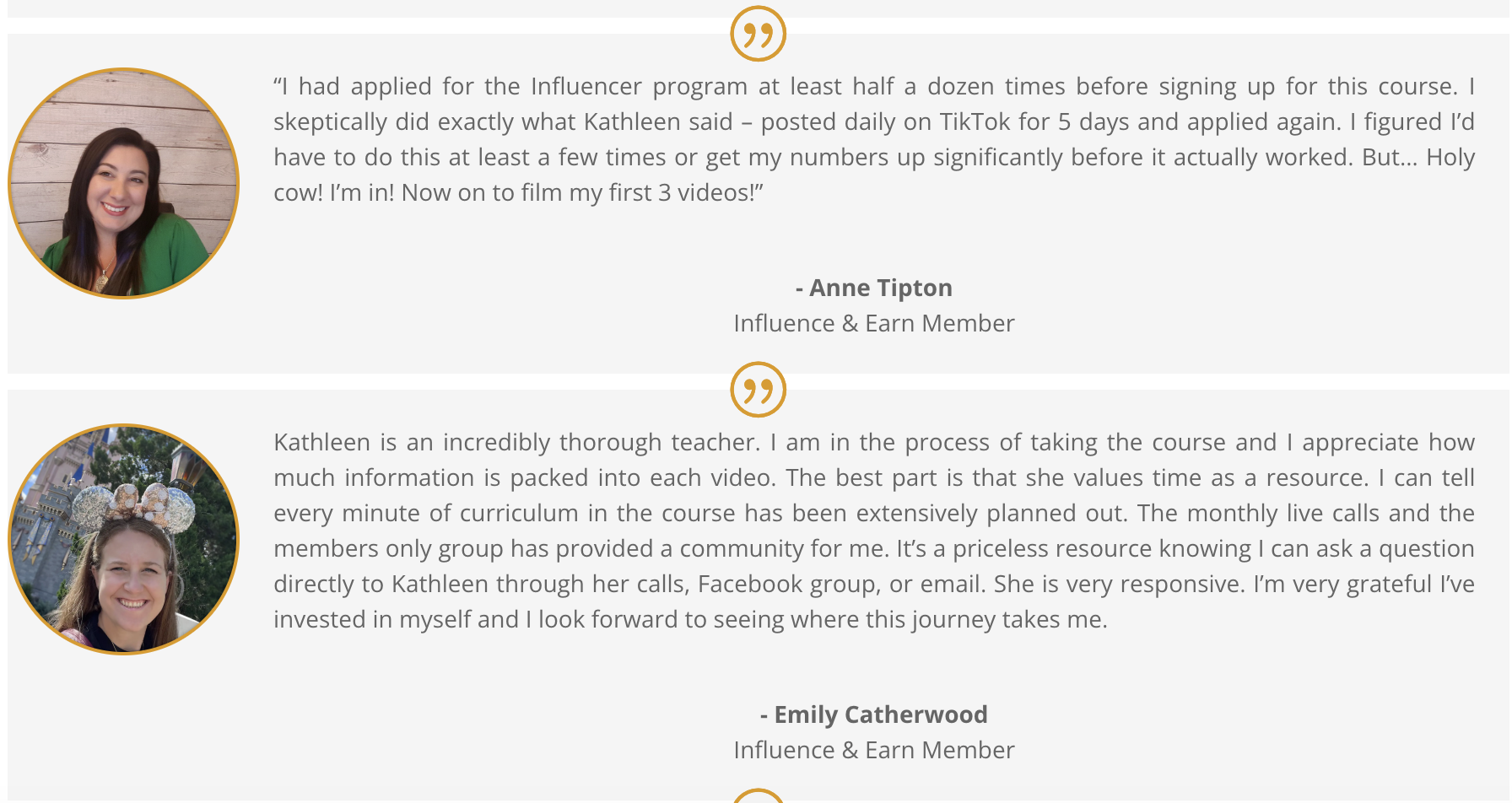Click "Holy" in Anne's testimonial
Screen dimensions: 1512x803
point(1450,157)
